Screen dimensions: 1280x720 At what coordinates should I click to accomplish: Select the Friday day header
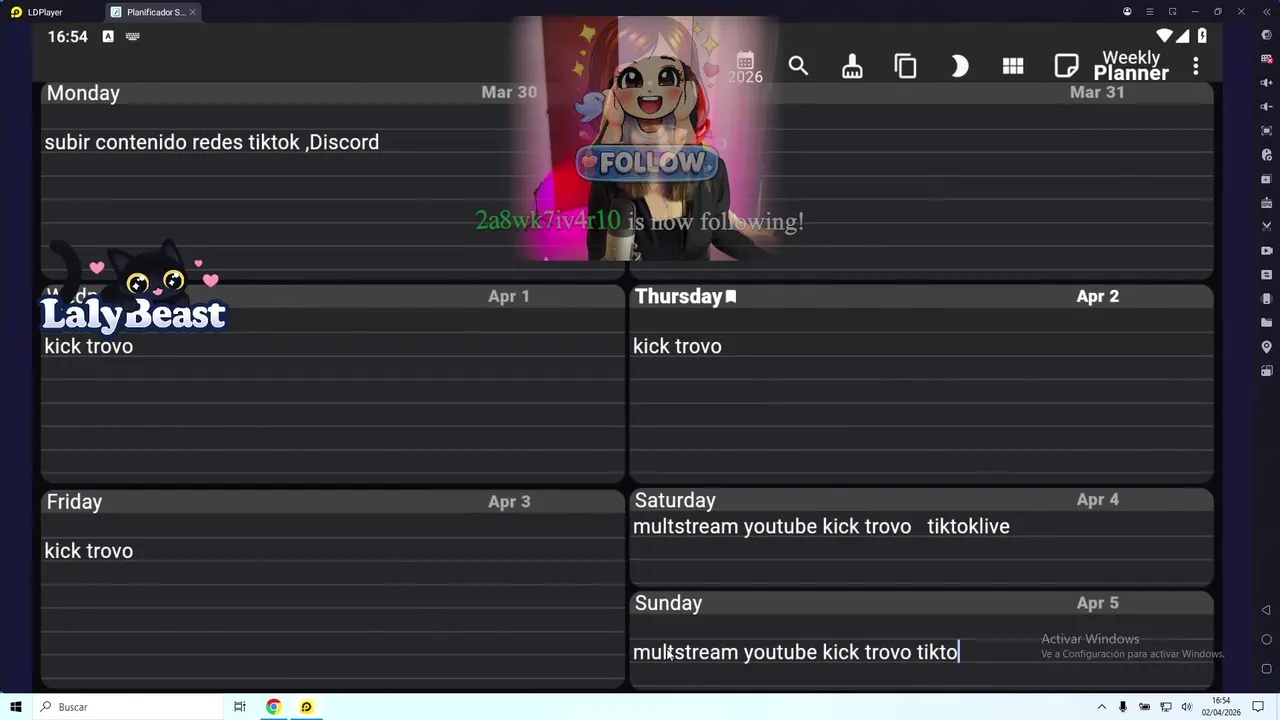pos(74,502)
